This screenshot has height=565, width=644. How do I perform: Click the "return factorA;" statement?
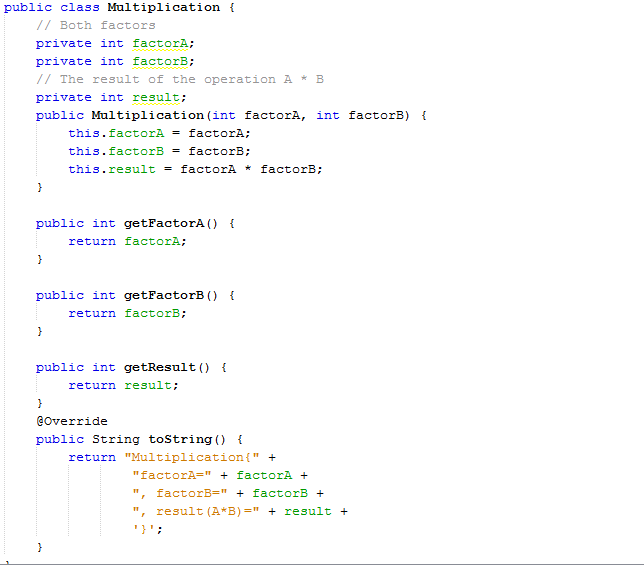(127, 241)
